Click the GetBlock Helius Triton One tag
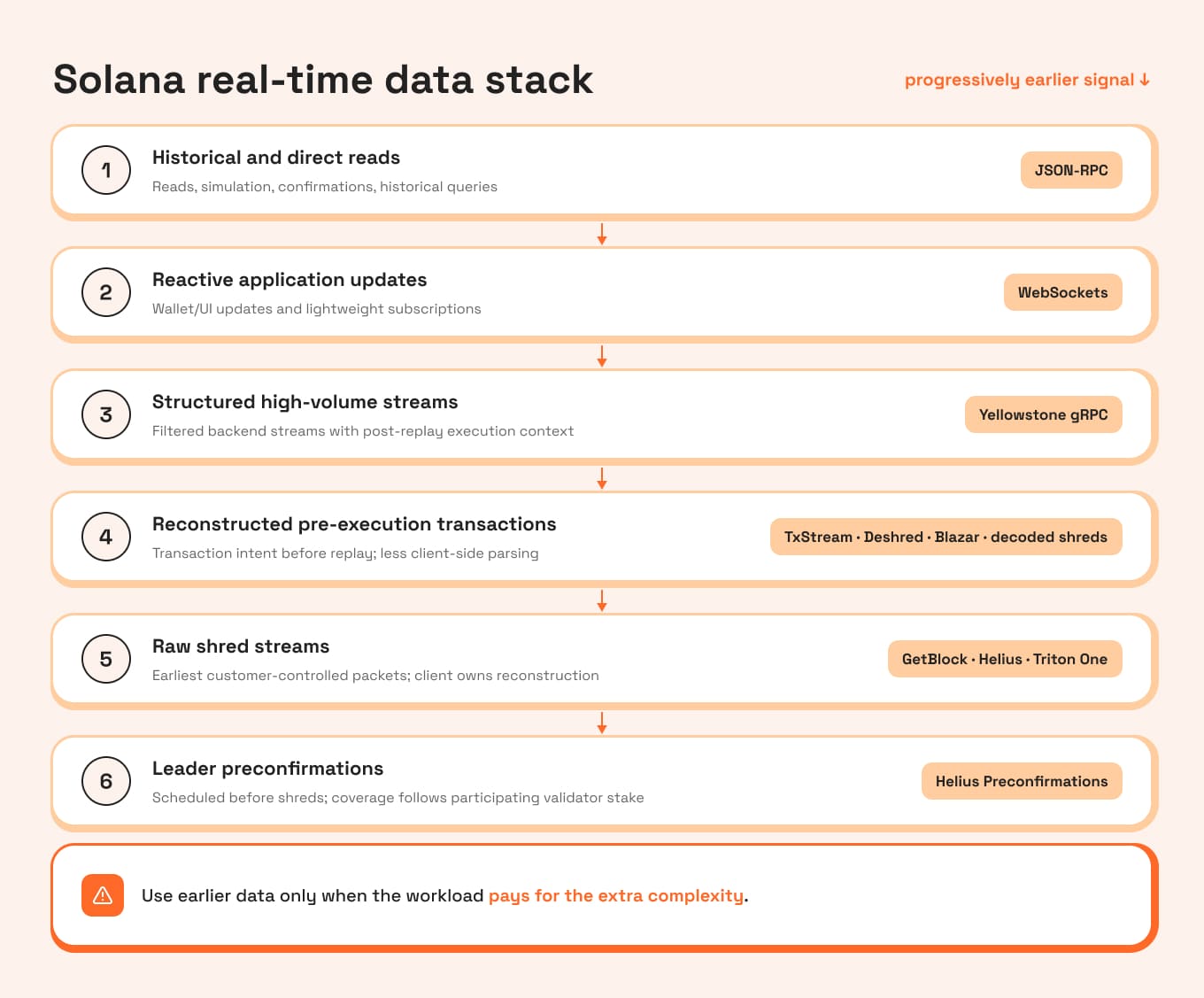The image size is (1204, 998). pyautogui.click(x=1005, y=659)
